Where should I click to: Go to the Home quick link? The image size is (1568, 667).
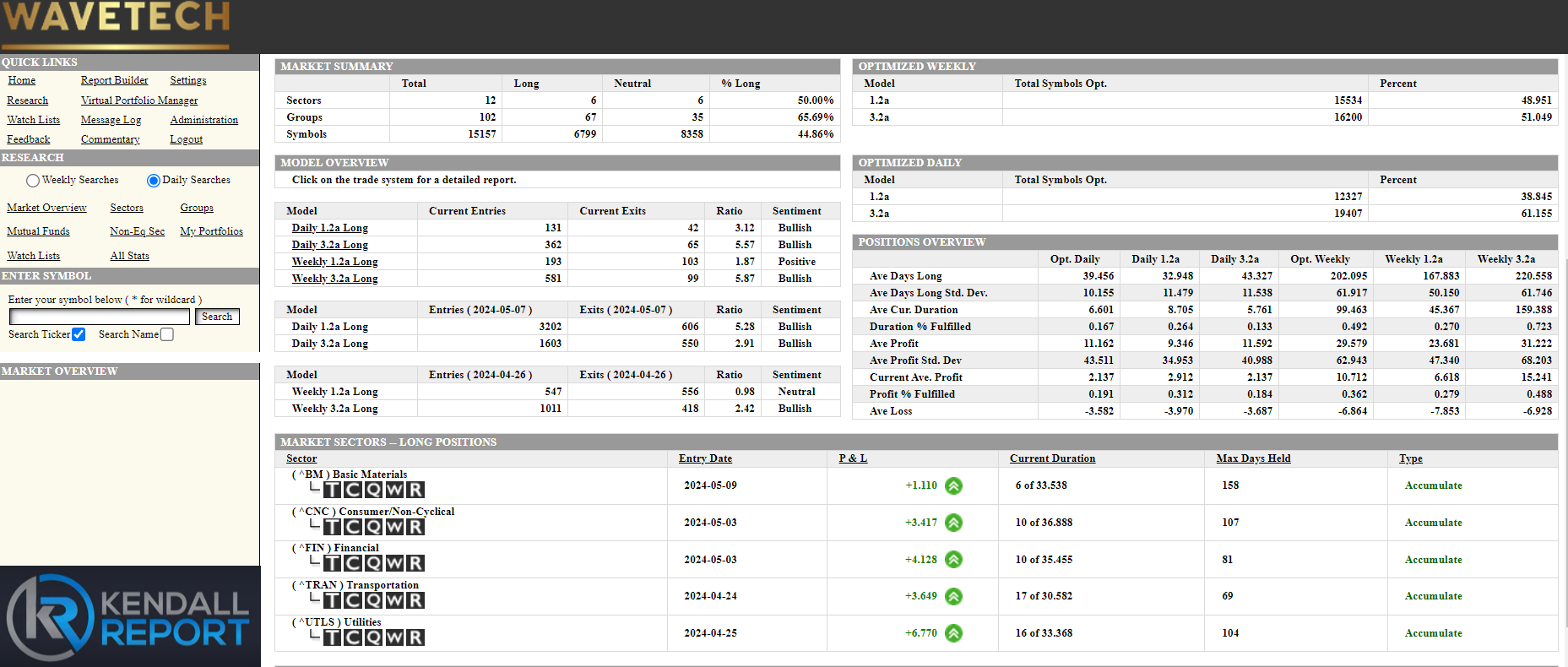point(22,80)
